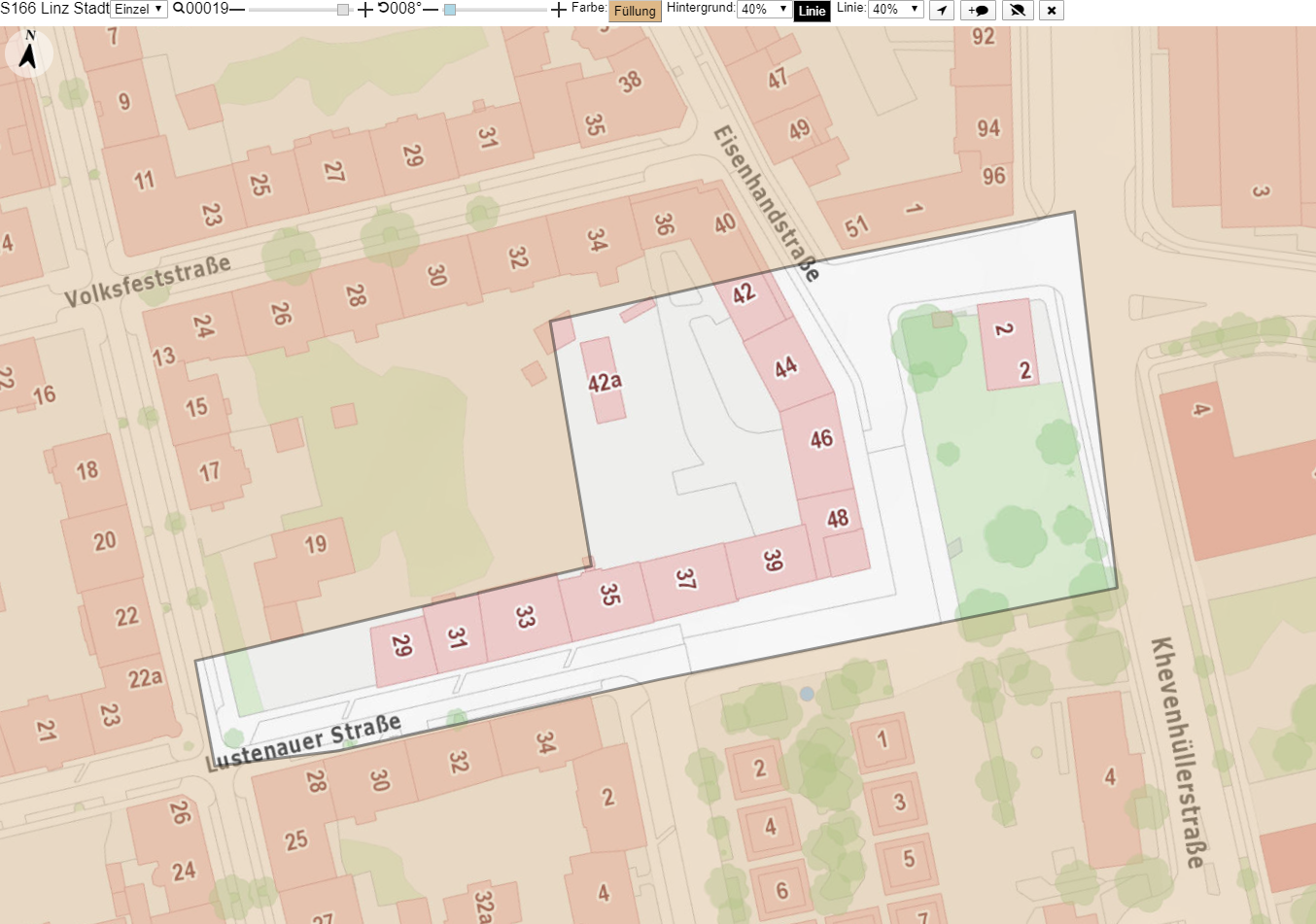The height and width of the screenshot is (924, 1316).
Task: Decrease zoom with the minus button
Action: (x=237, y=10)
